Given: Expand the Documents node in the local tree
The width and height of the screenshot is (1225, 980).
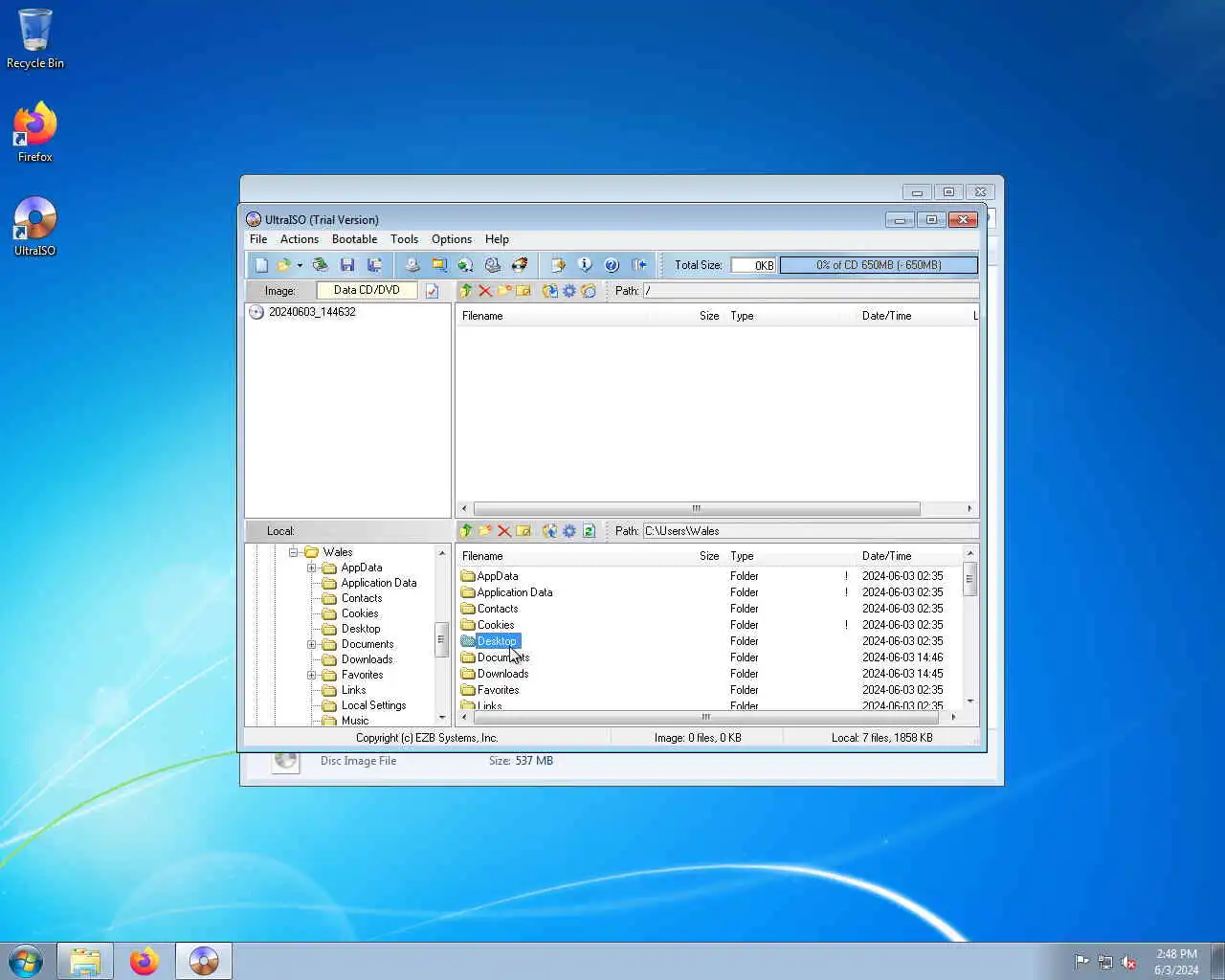Looking at the screenshot, I should coord(312,644).
